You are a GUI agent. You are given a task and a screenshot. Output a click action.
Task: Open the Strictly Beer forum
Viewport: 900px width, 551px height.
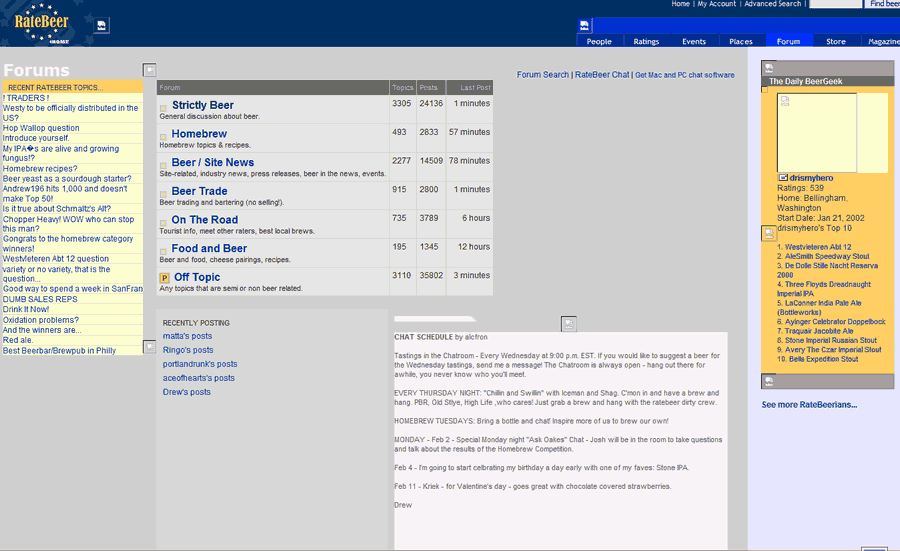point(203,105)
